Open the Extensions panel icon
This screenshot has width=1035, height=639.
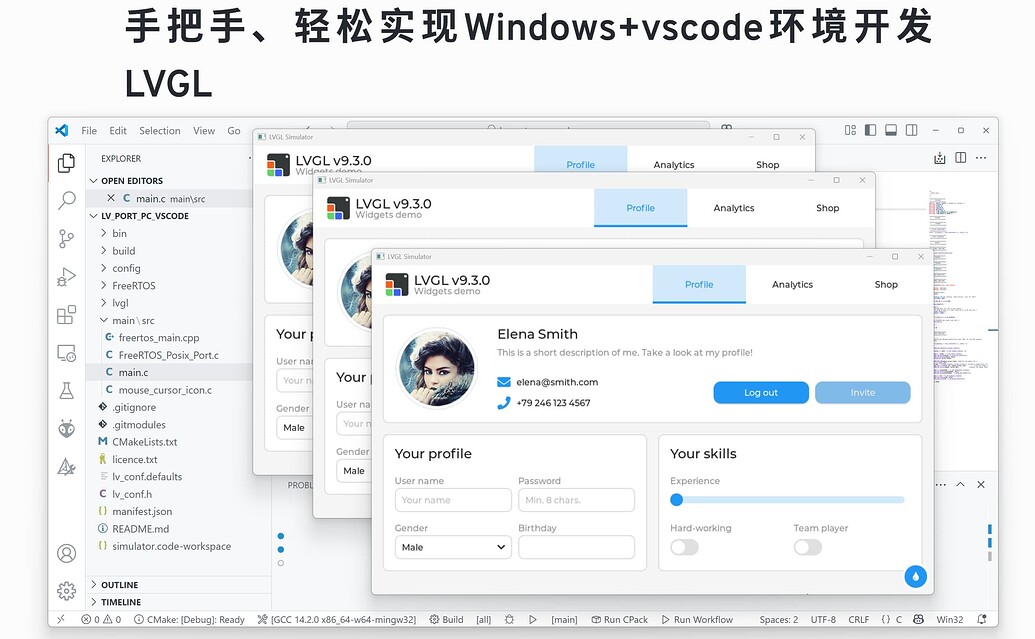tap(66, 314)
